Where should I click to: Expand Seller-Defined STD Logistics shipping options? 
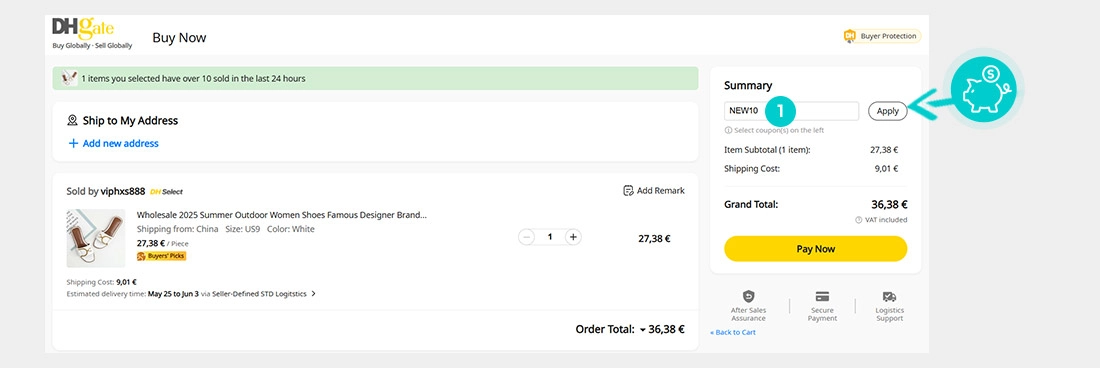(x=314, y=294)
